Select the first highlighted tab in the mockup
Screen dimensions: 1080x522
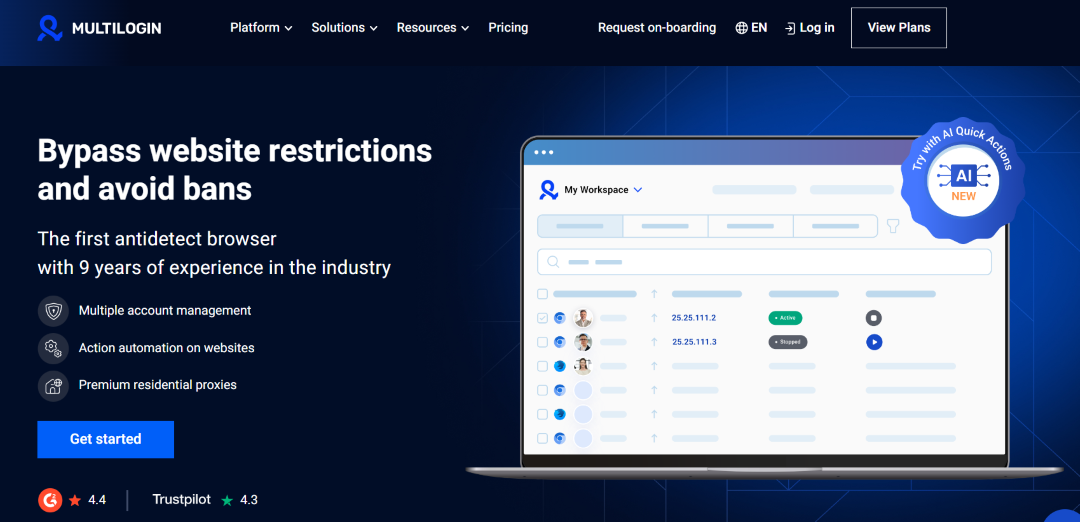pos(580,226)
